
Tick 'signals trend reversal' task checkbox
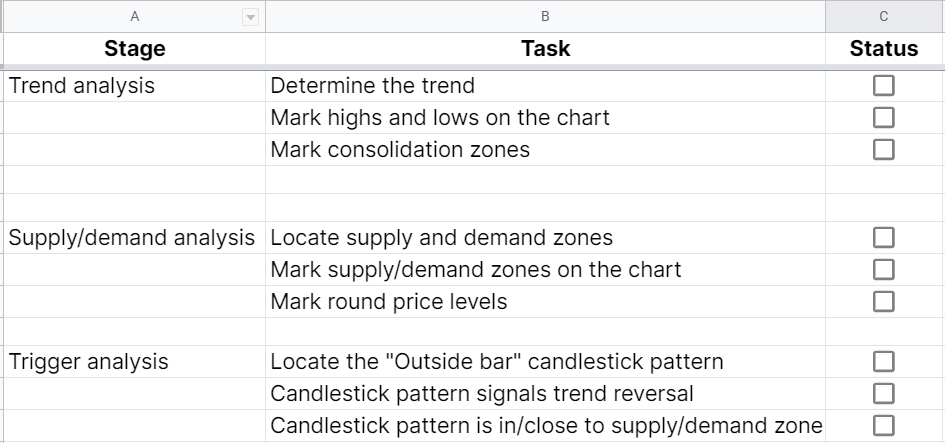click(x=883, y=394)
